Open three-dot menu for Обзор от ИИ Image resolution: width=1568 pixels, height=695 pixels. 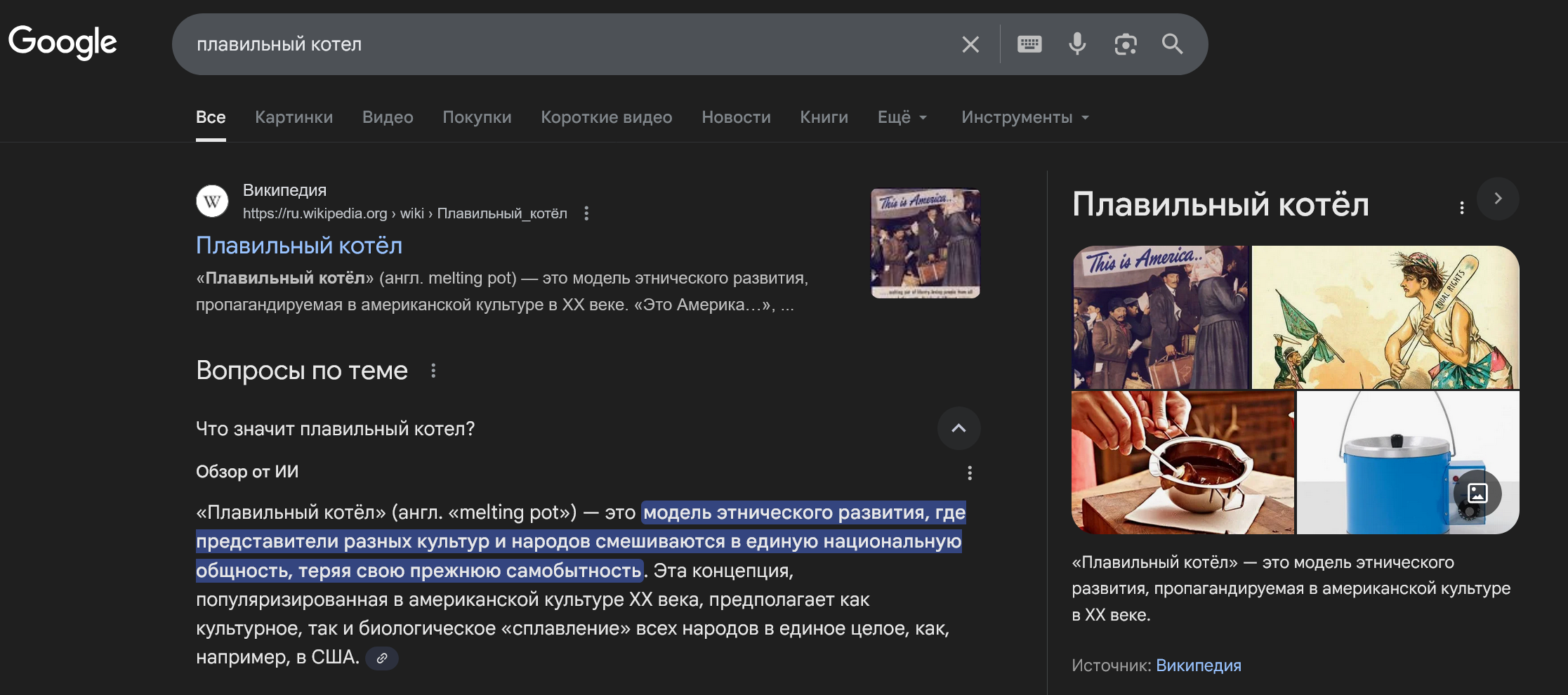970,473
